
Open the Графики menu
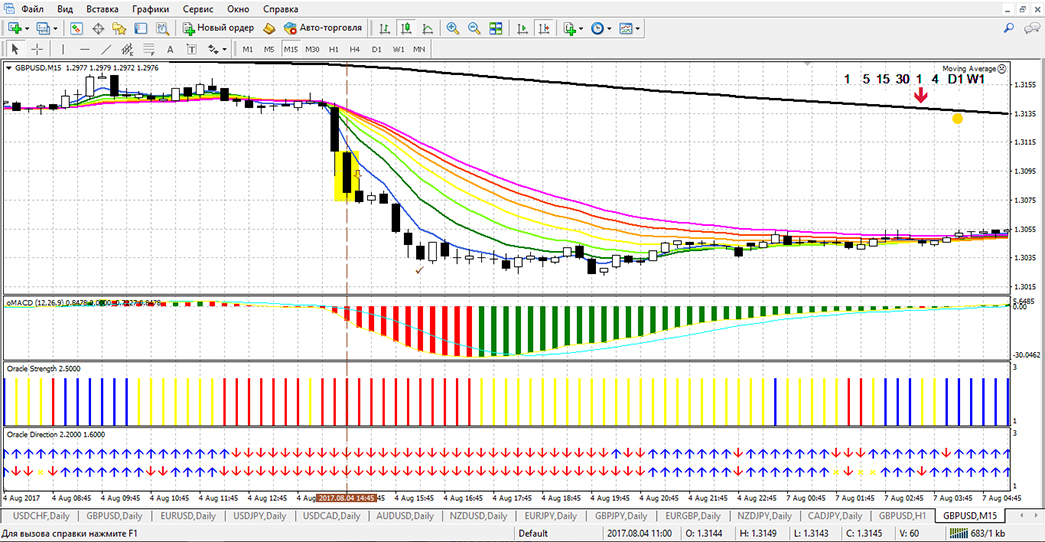[150, 8]
